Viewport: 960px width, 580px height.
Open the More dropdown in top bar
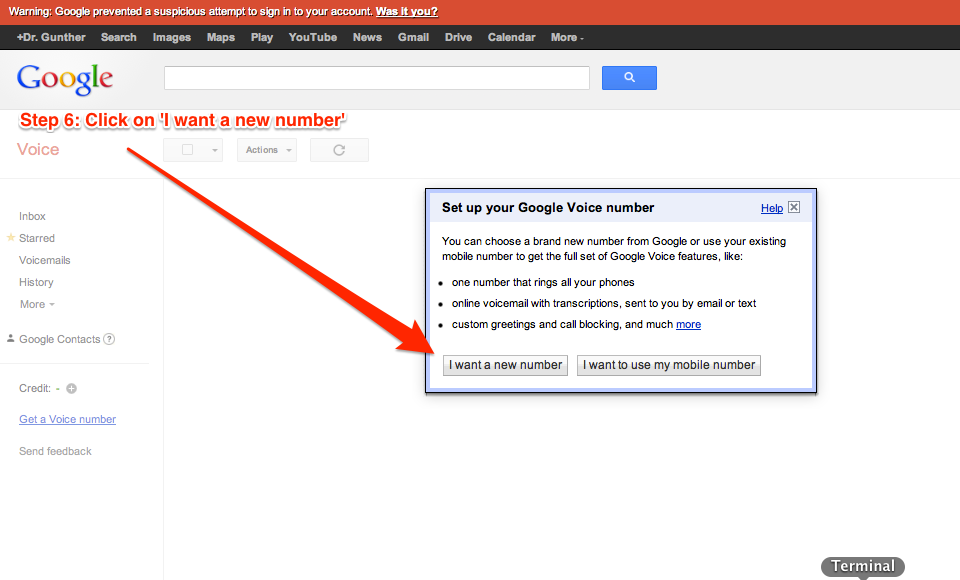567,37
